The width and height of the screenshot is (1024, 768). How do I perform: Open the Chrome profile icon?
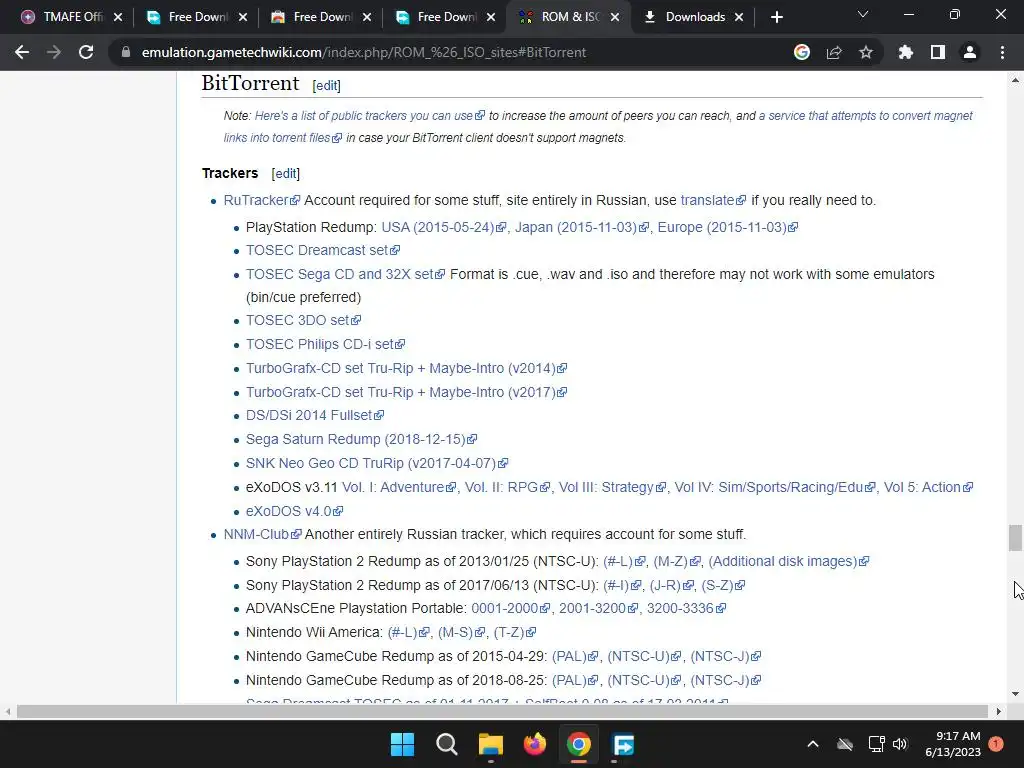[x=970, y=52]
